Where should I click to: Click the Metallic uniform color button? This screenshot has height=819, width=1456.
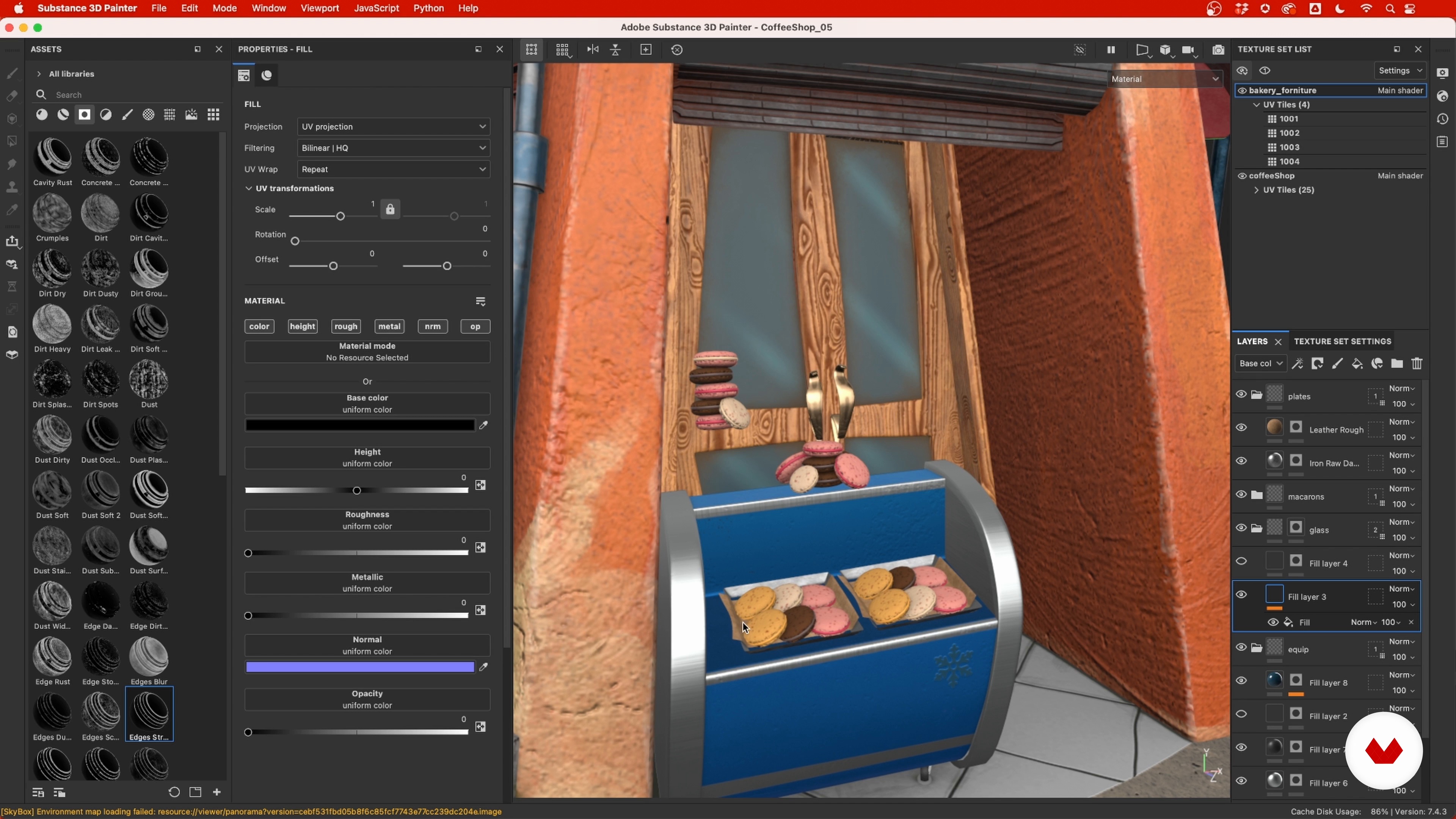click(x=367, y=583)
